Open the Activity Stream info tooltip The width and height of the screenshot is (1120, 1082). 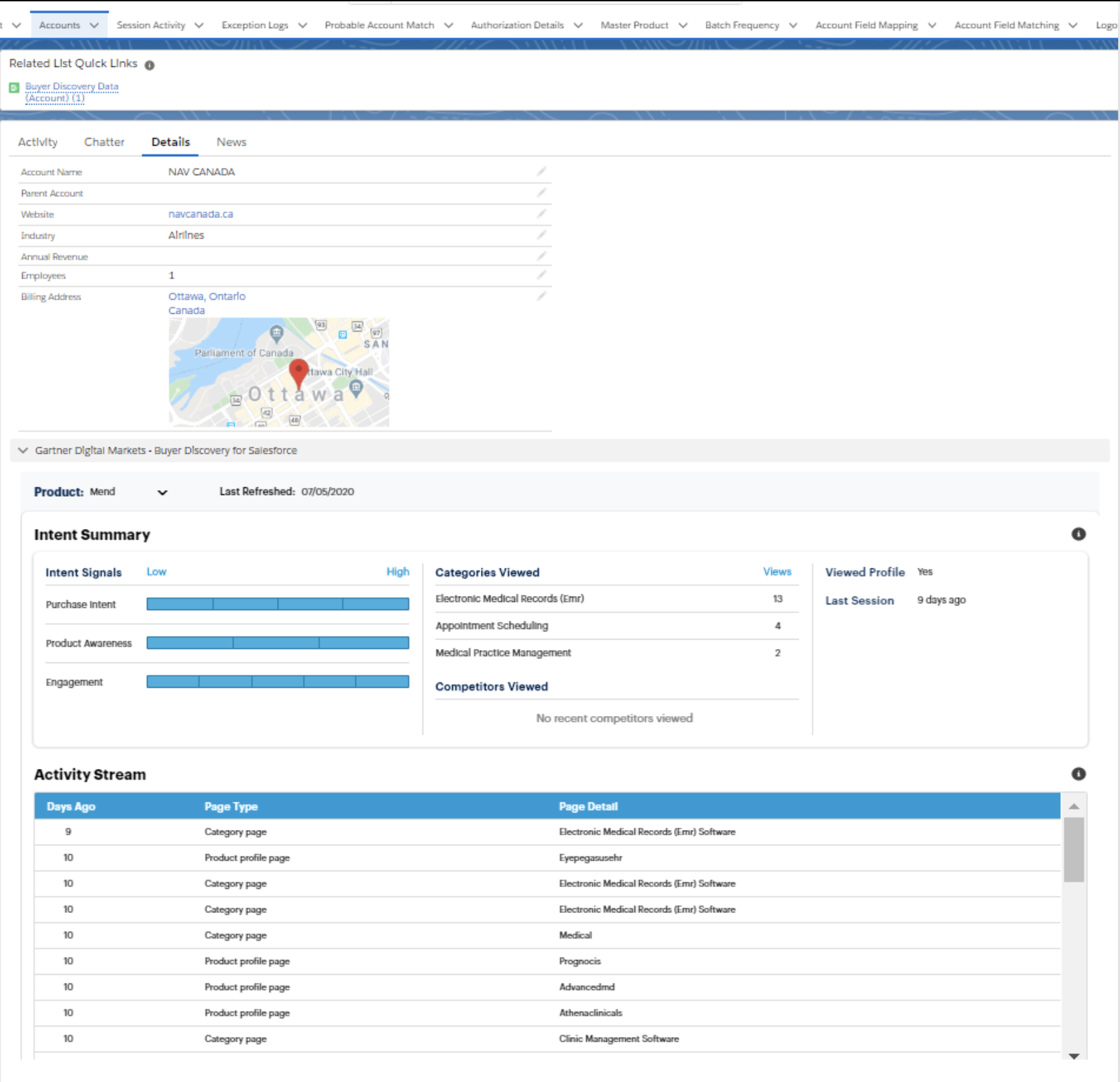pos(1078,774)
